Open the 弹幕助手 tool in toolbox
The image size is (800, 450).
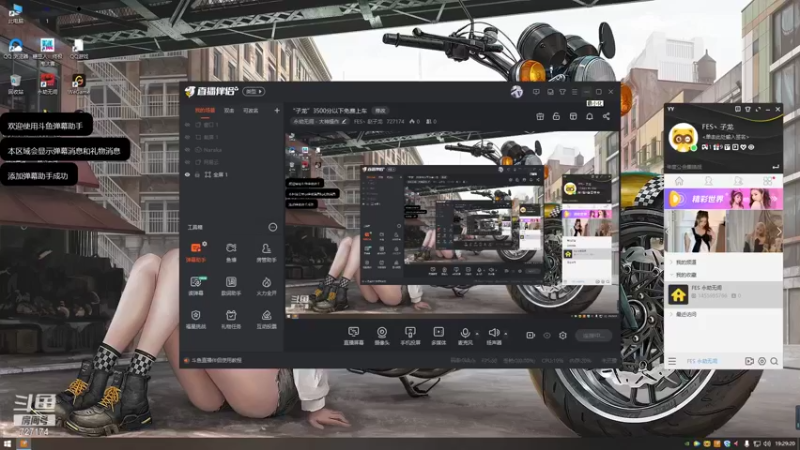[195, 253]
